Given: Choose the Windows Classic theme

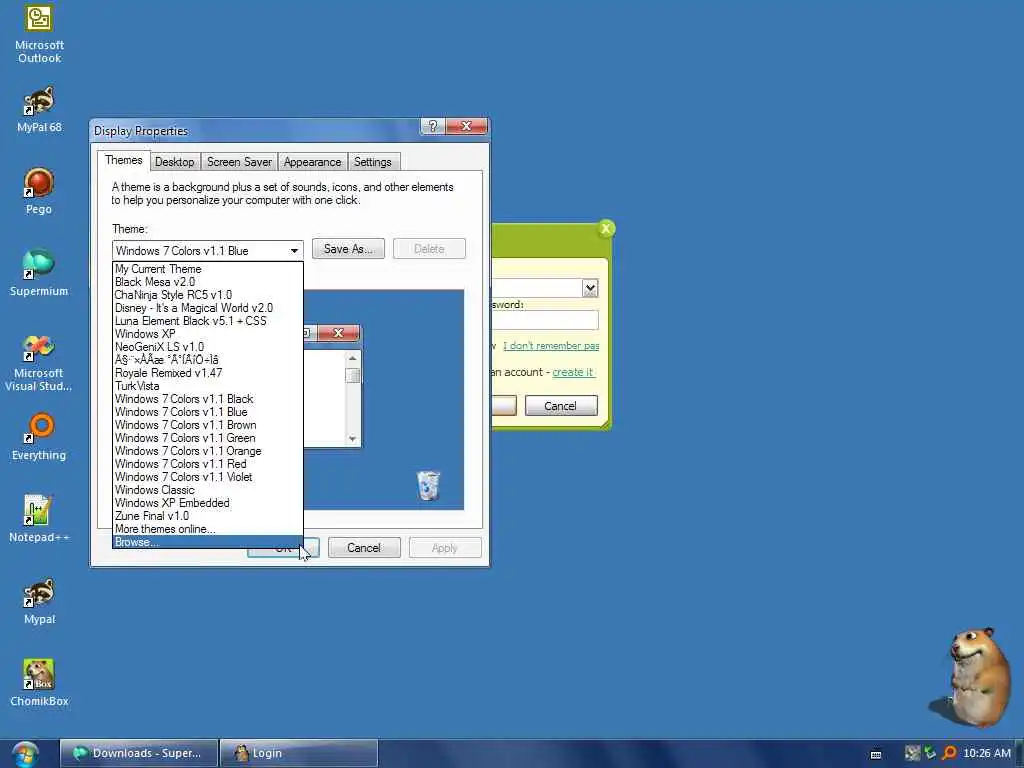Looking at the screenshot, I should pyautogui.click(x=208, y=490).
